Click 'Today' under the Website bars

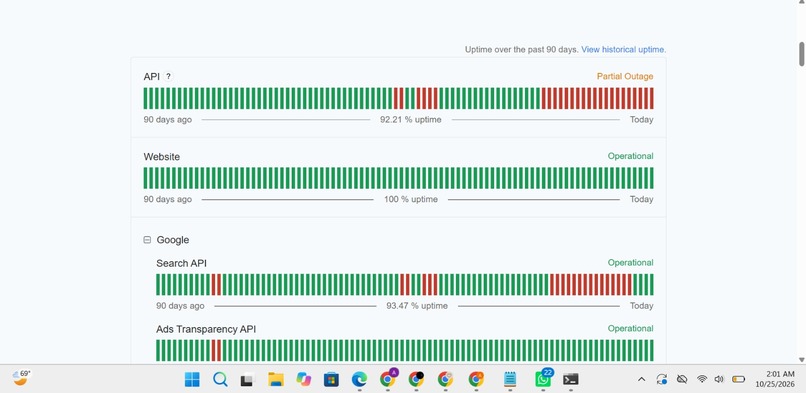point(642,199)
